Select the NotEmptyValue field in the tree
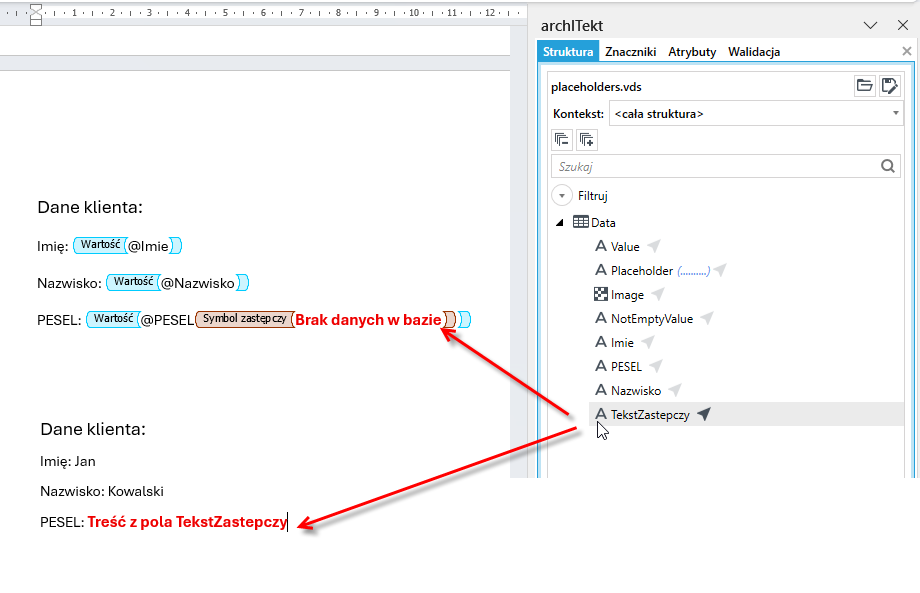Viewport: 920px width, 593px height. coord(652,318)
